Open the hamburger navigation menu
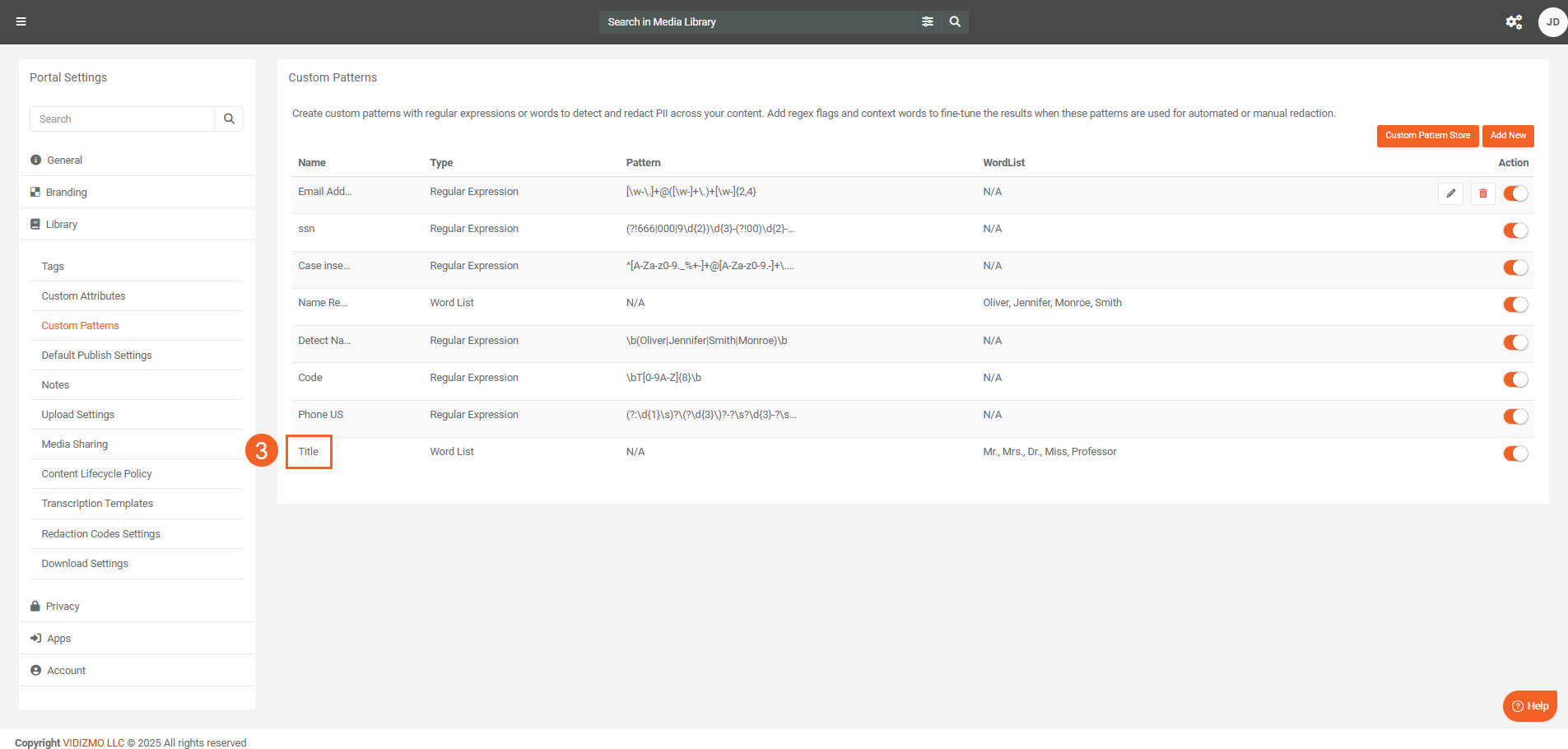Viewport: 1568px width, 749px height. [21, 21]
